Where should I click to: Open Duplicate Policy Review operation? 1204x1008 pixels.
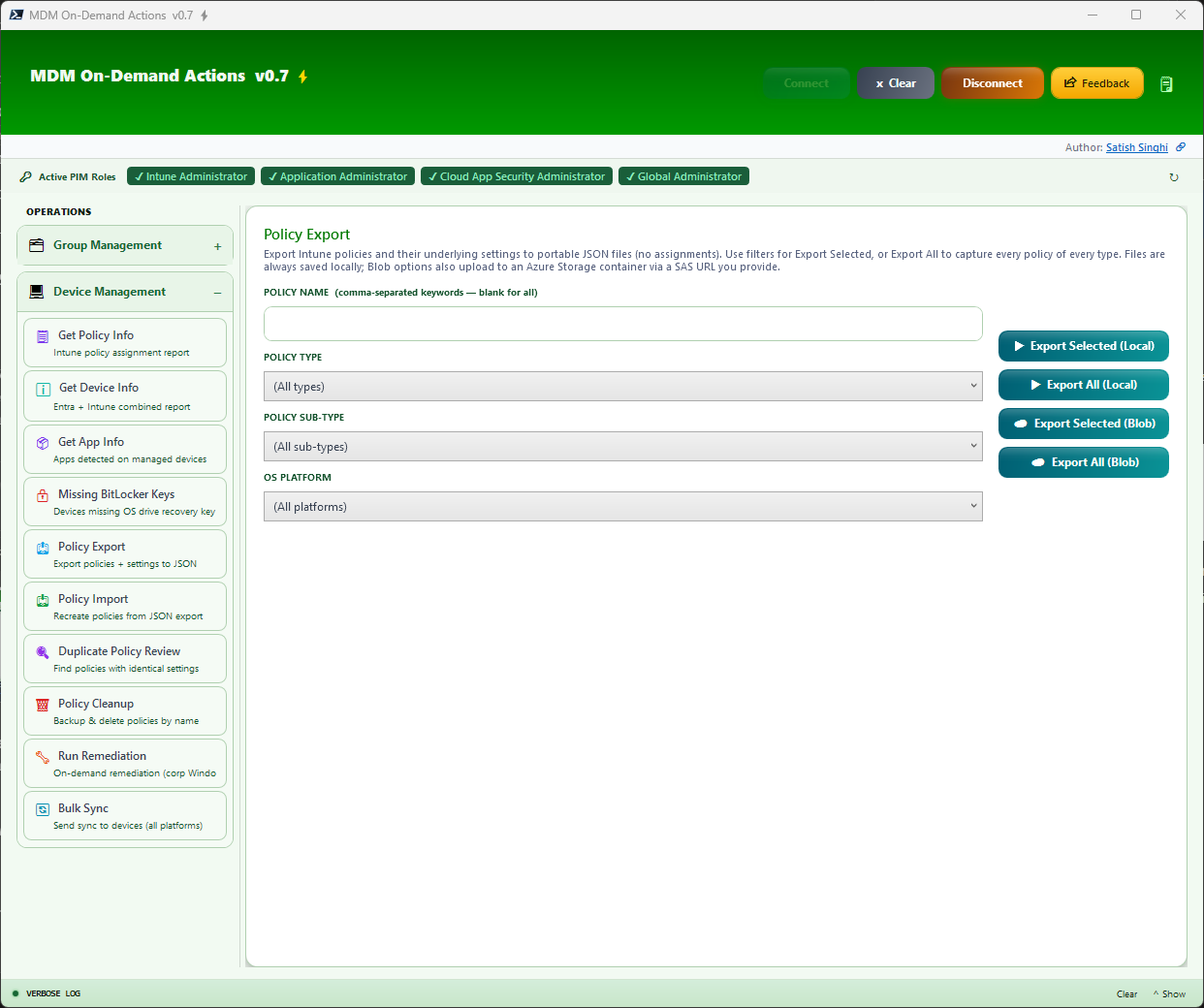(125, 659)
